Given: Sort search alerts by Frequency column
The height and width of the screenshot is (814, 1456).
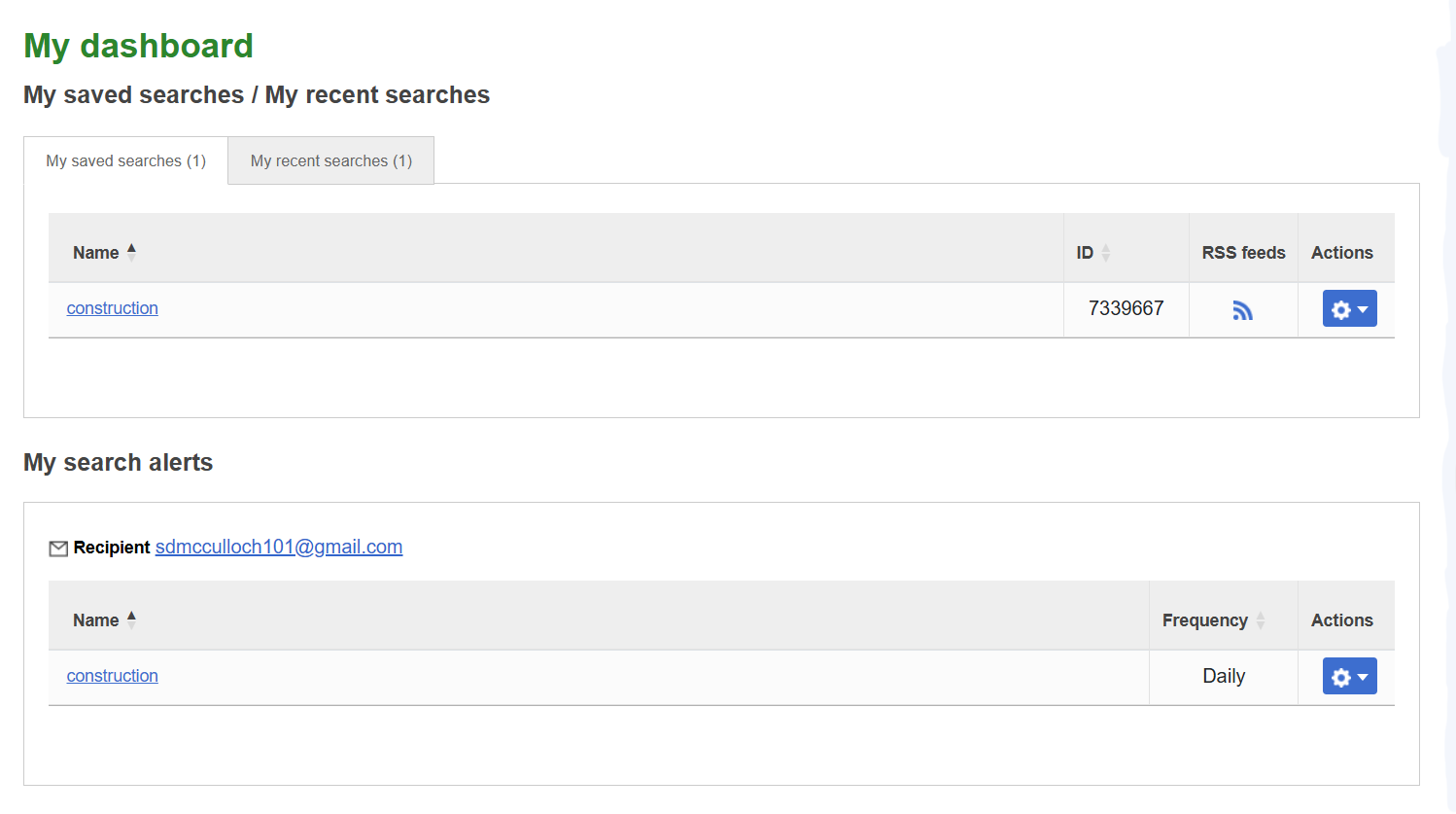Looking at the screenshot, I should 1214,619.
